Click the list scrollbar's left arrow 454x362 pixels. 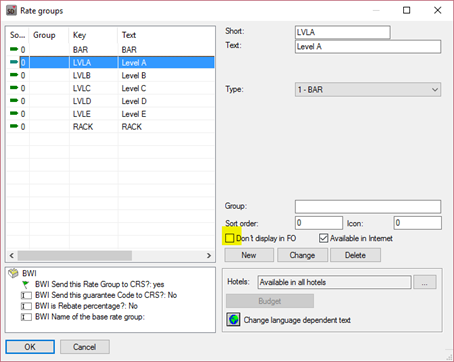[12, 256]
